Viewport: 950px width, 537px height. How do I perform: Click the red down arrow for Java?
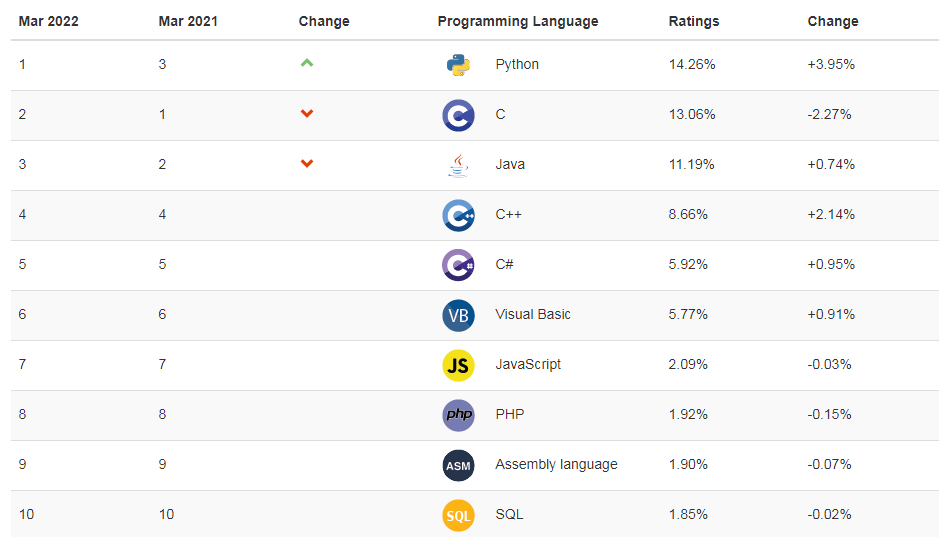[x=307, y=163]
